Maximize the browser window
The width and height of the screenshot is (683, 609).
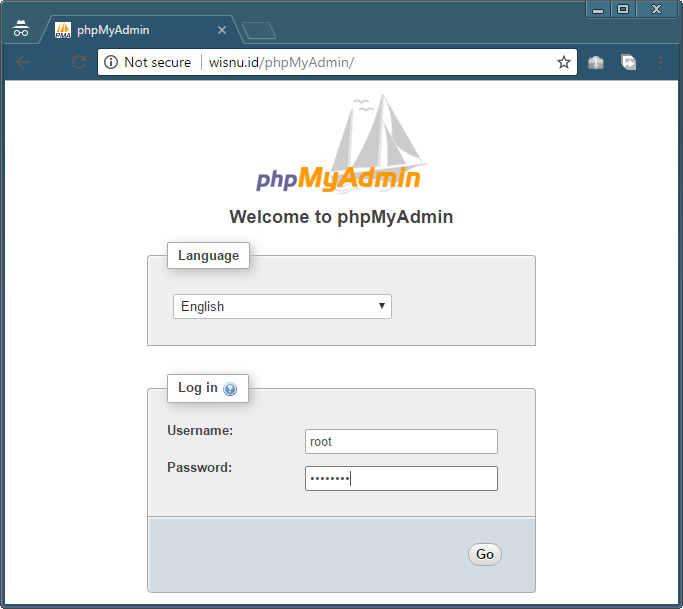point(623,9)
